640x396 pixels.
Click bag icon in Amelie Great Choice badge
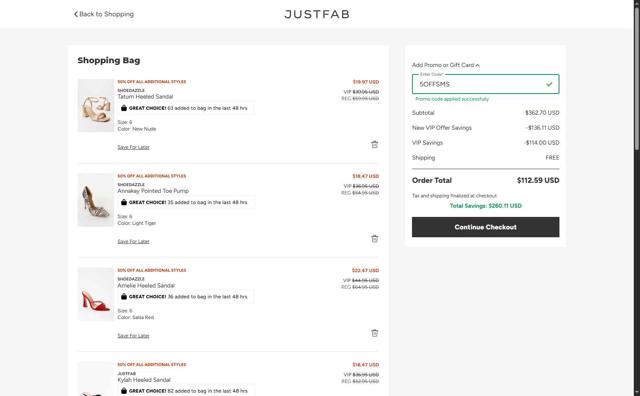124,297
